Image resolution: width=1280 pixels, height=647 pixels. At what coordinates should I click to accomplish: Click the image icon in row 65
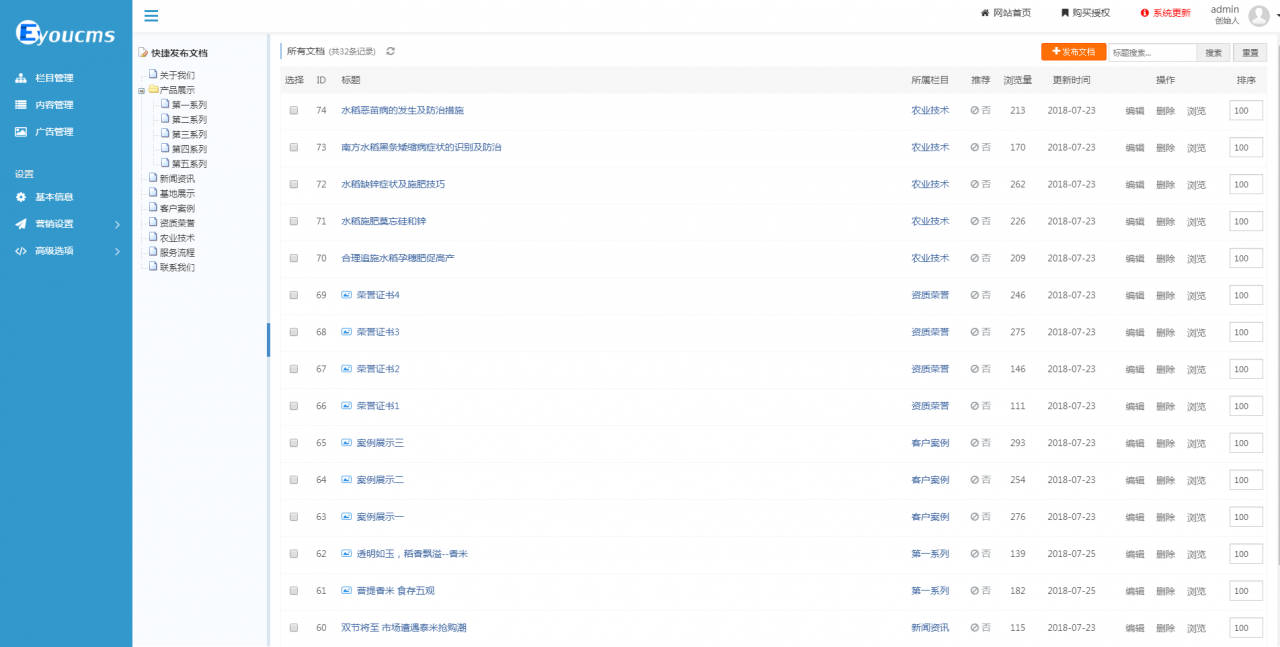tap(347, 443)
